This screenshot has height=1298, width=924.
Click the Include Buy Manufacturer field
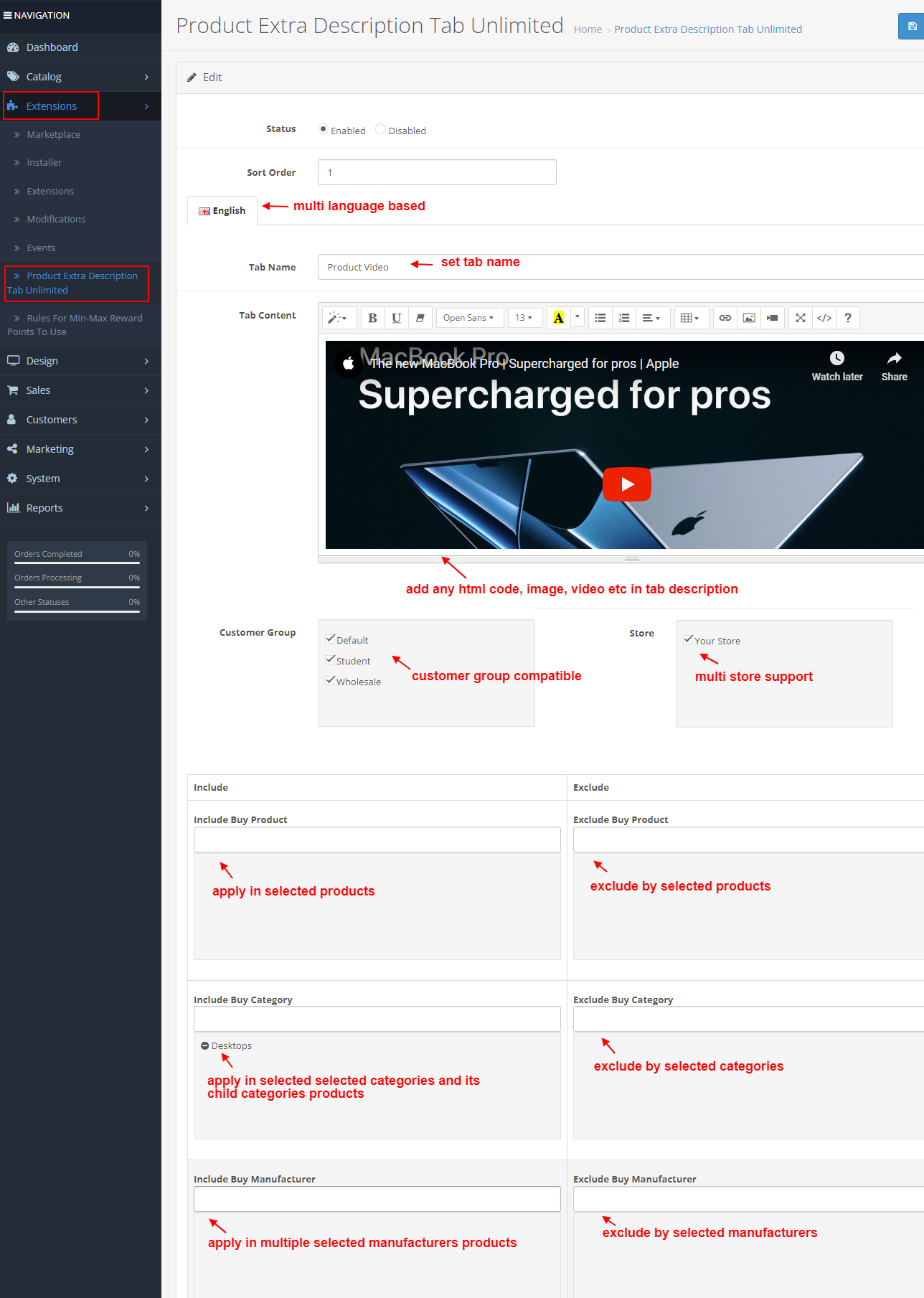(377, 1199)
